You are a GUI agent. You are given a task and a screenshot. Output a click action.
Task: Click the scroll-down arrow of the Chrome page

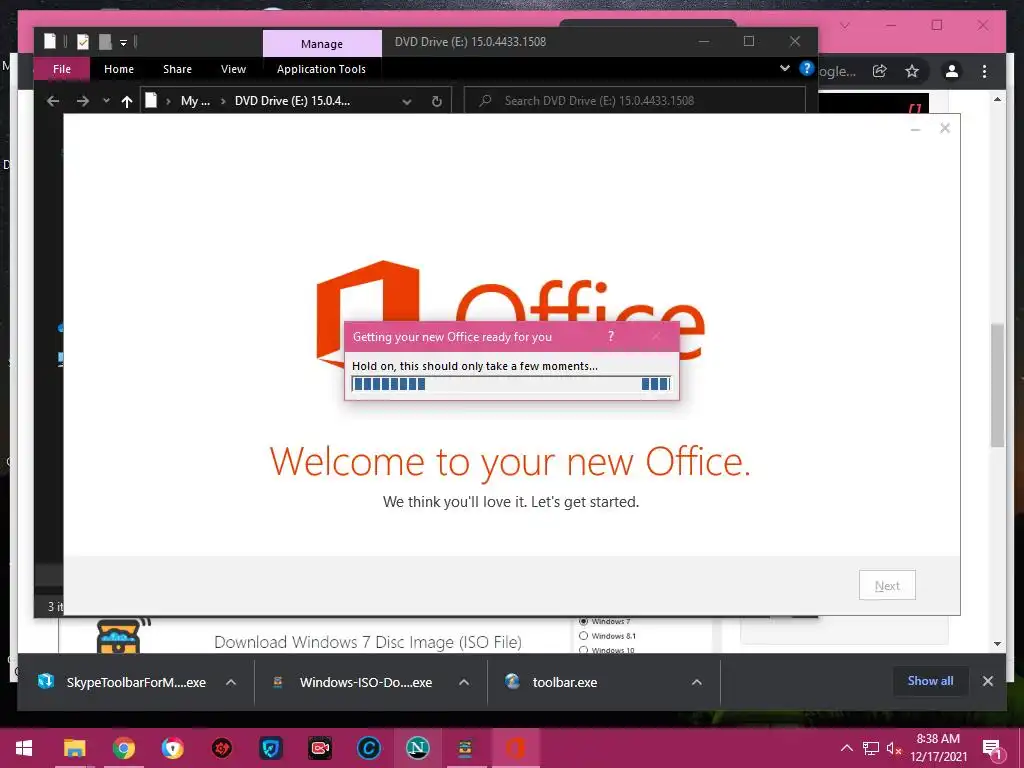(x=997, y=644)
